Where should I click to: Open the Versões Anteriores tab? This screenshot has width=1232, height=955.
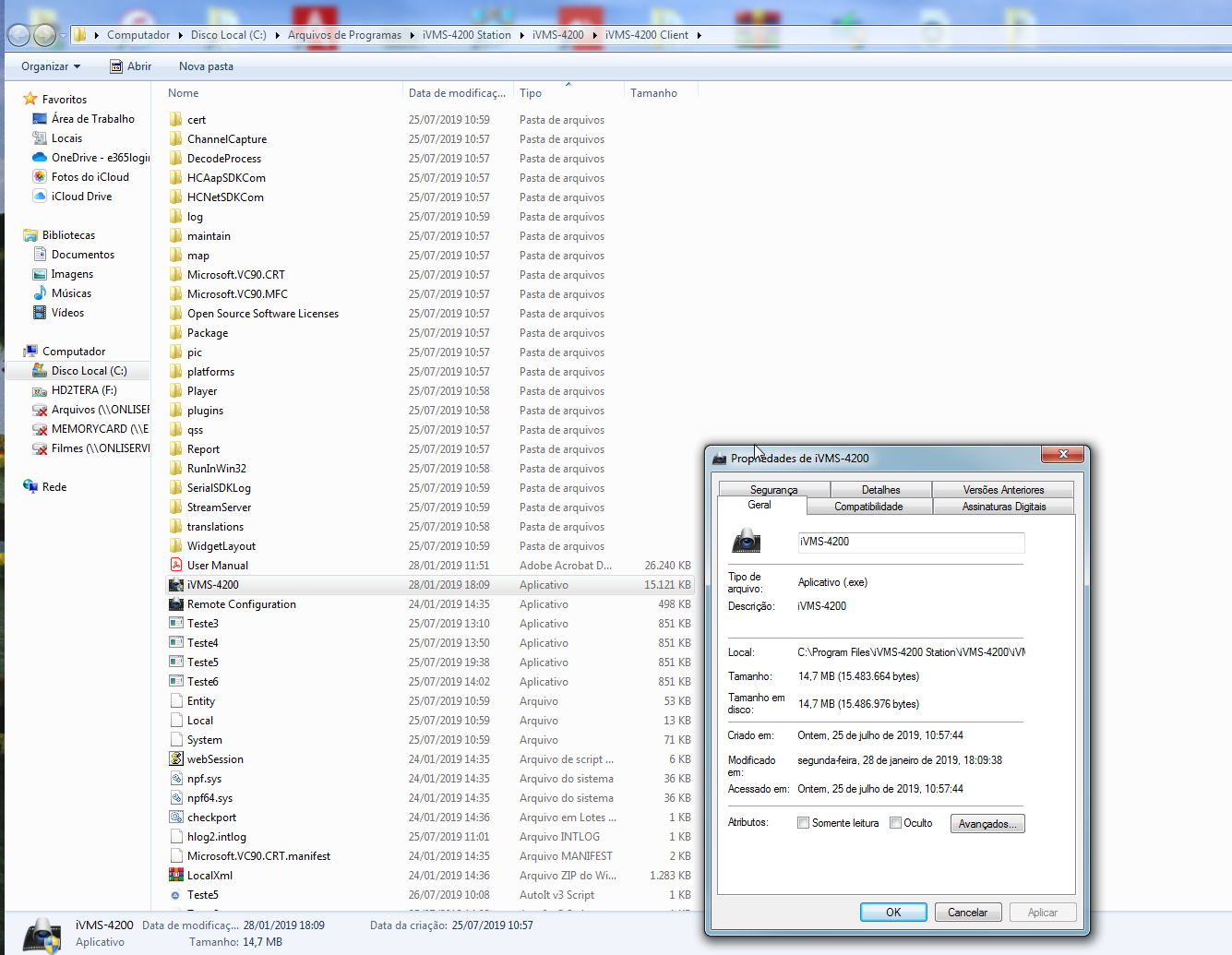(x=1003, y=490)
